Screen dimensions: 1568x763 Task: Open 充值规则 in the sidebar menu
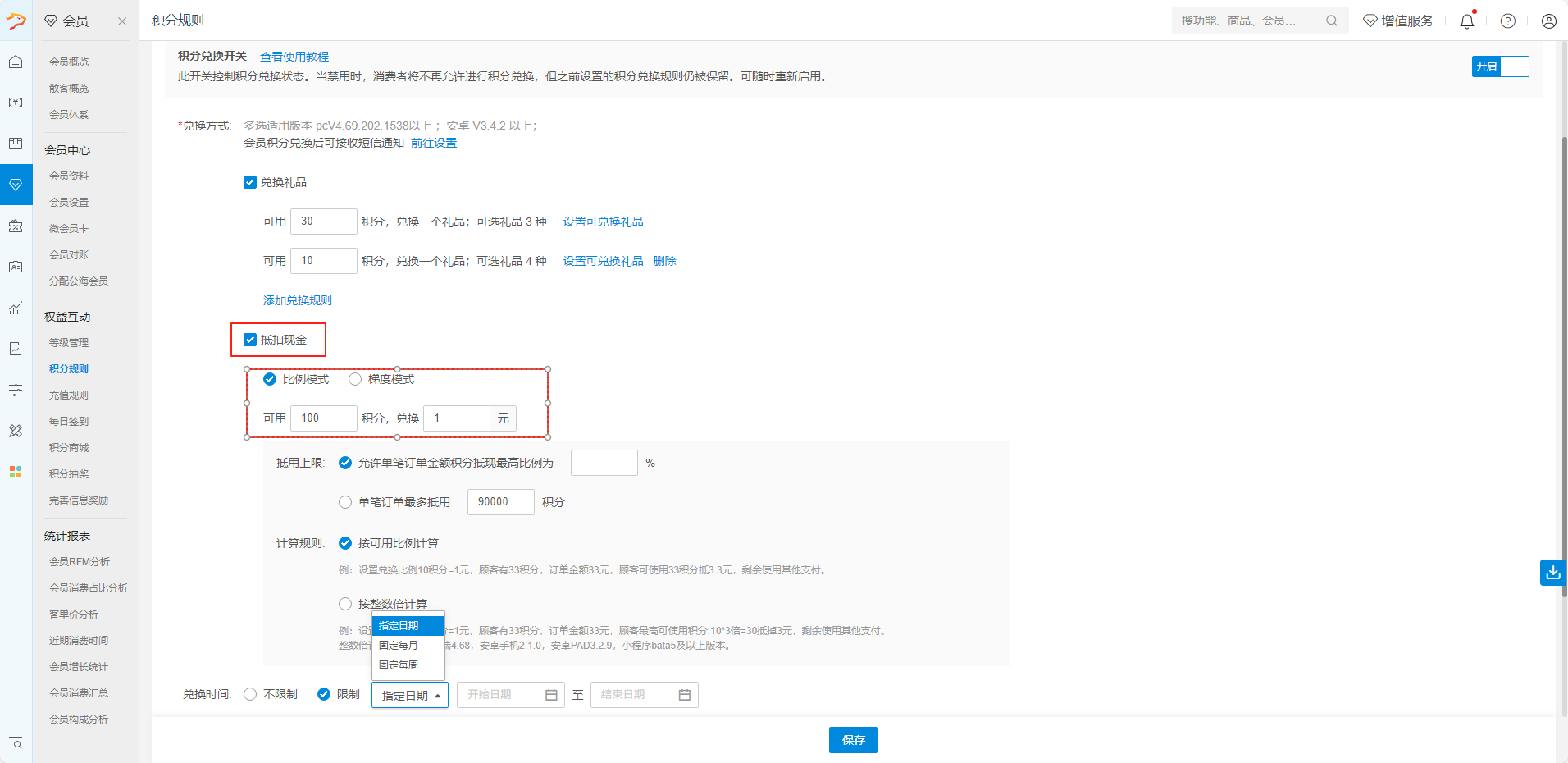pos(69,395)
